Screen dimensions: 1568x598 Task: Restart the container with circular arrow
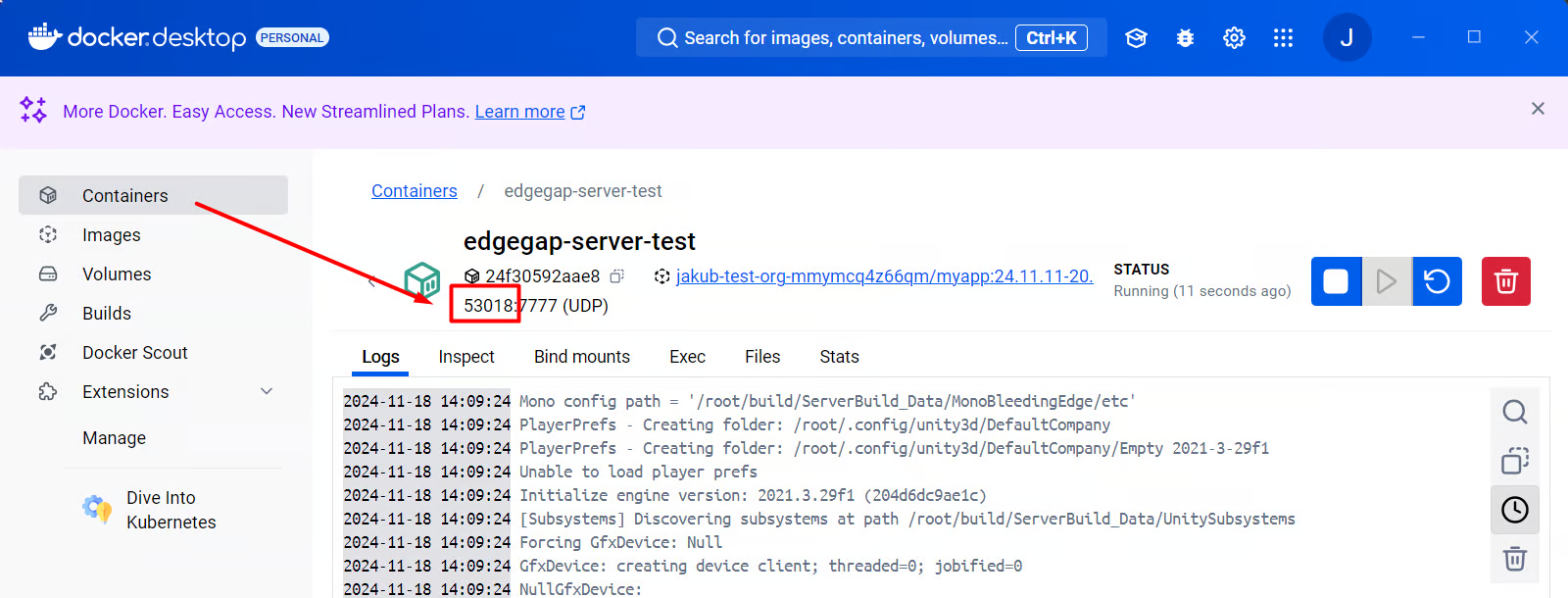pos(1437,281)
